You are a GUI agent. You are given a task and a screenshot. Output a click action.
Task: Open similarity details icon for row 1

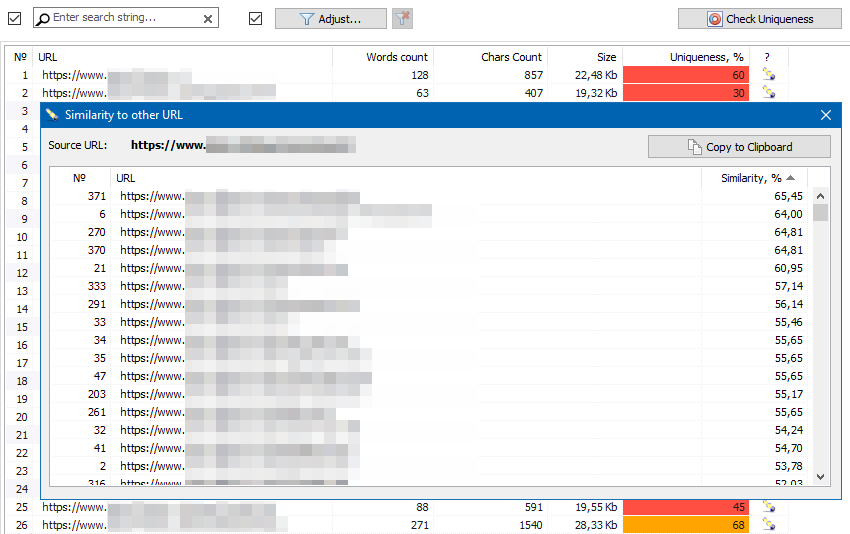[x=767, y=75]
